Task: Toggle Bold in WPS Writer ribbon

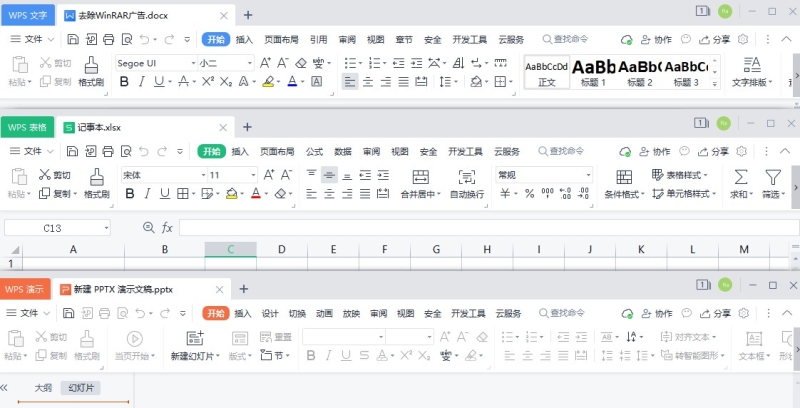Action: pyautogui.click(x=124, y=81)
